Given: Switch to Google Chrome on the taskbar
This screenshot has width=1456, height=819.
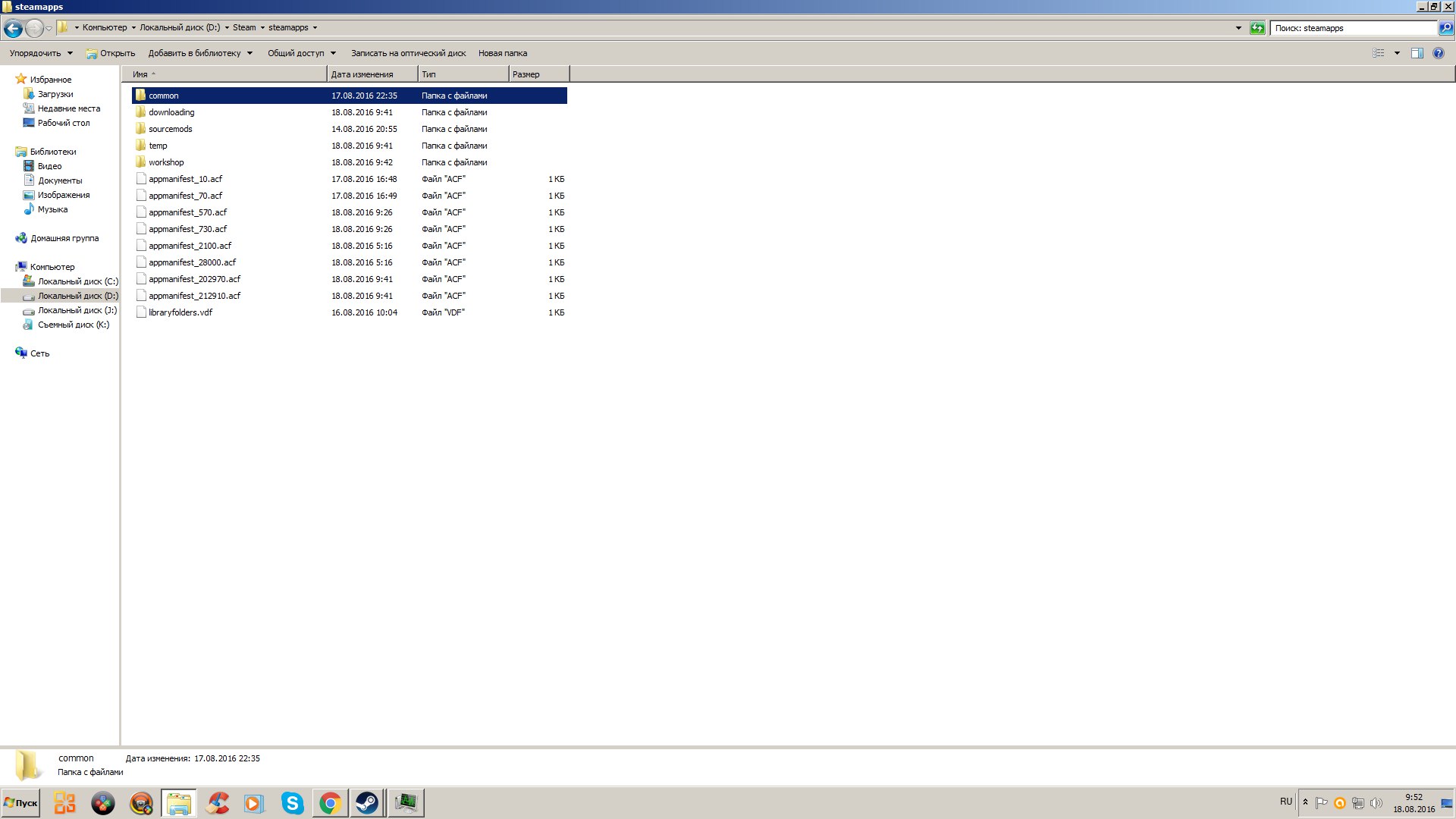Looking at the screenshot, I should tap(330, 803).
